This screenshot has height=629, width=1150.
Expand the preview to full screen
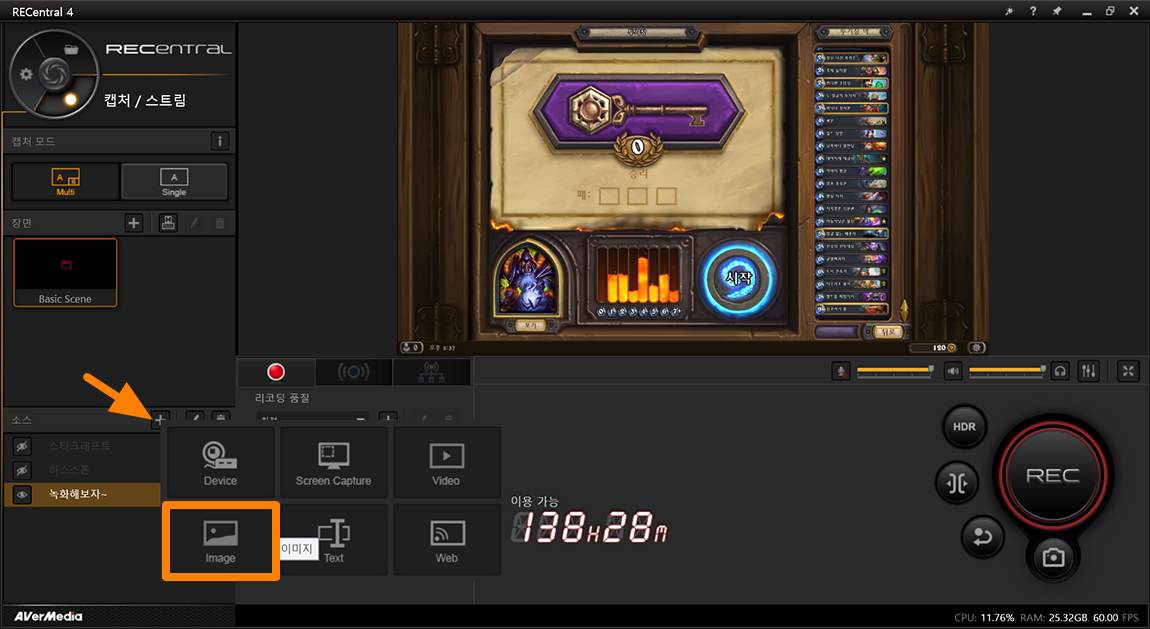coord(1128,371)
